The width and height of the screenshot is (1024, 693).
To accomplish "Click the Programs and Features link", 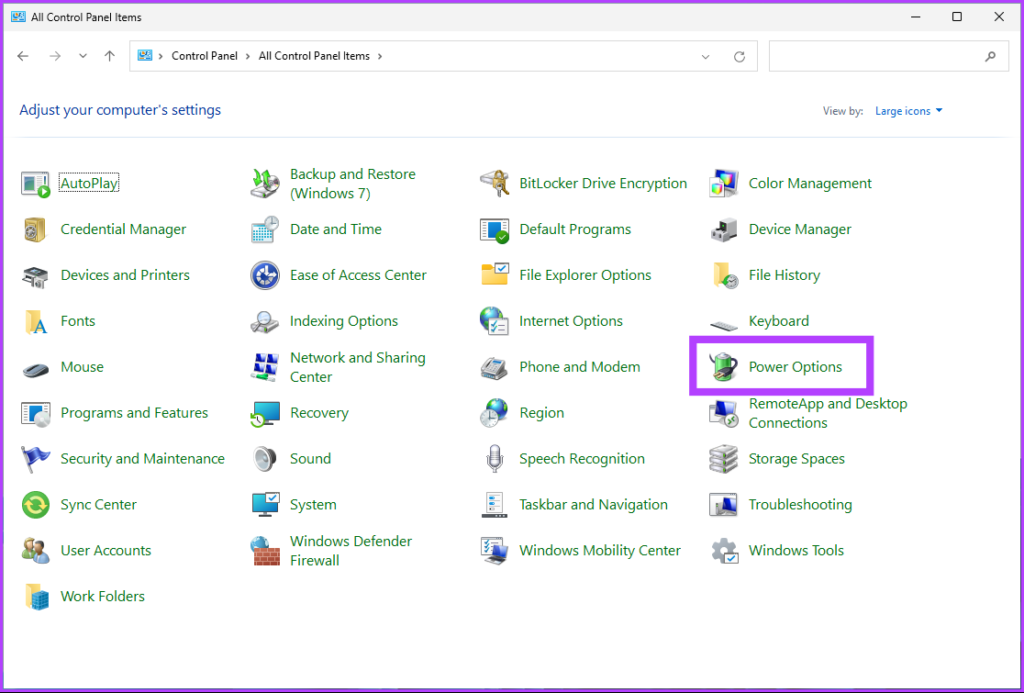I will [134, 413].
